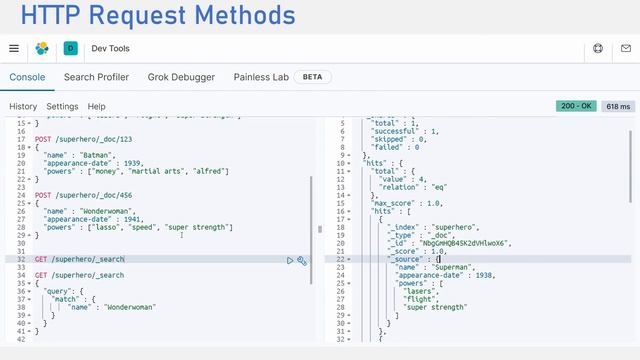Click the splitter handle between editor panes
This screenshot has height=360, width=640.
point(320,229)
